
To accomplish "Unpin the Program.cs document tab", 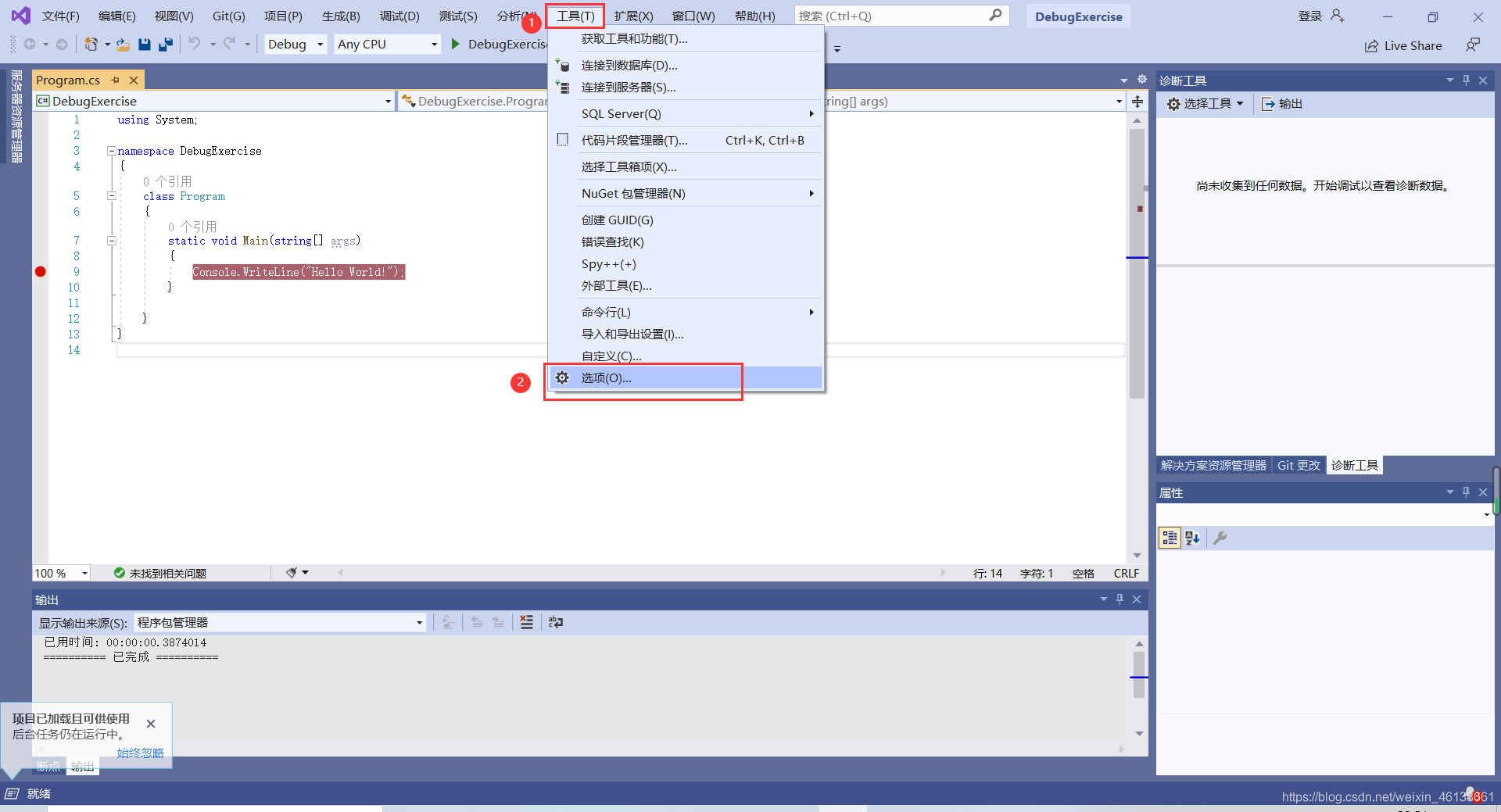I will click(115, 79).
